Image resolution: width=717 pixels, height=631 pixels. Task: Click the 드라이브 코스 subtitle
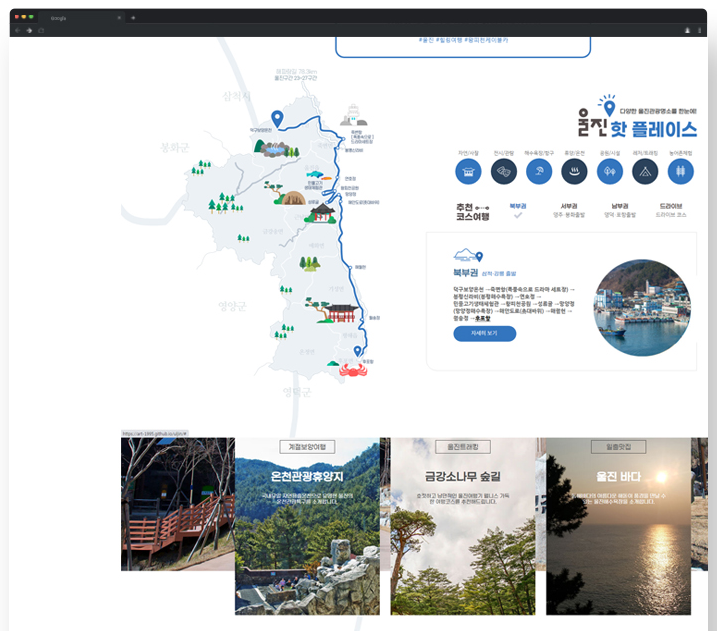point(671,215)
